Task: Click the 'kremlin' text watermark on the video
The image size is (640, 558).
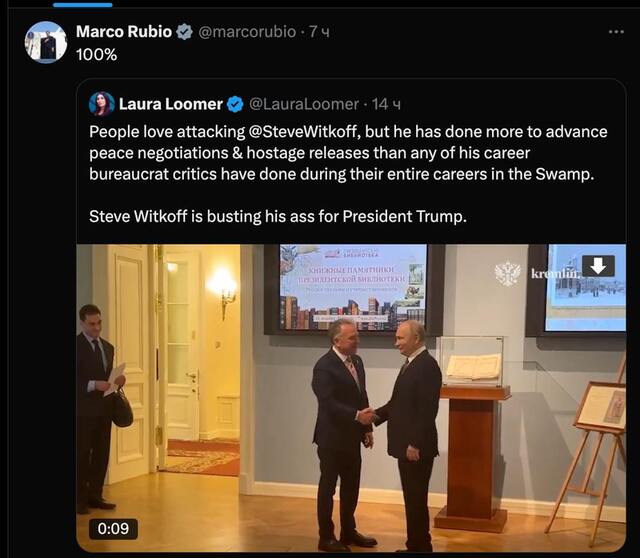Action: (x=553, y=273)
